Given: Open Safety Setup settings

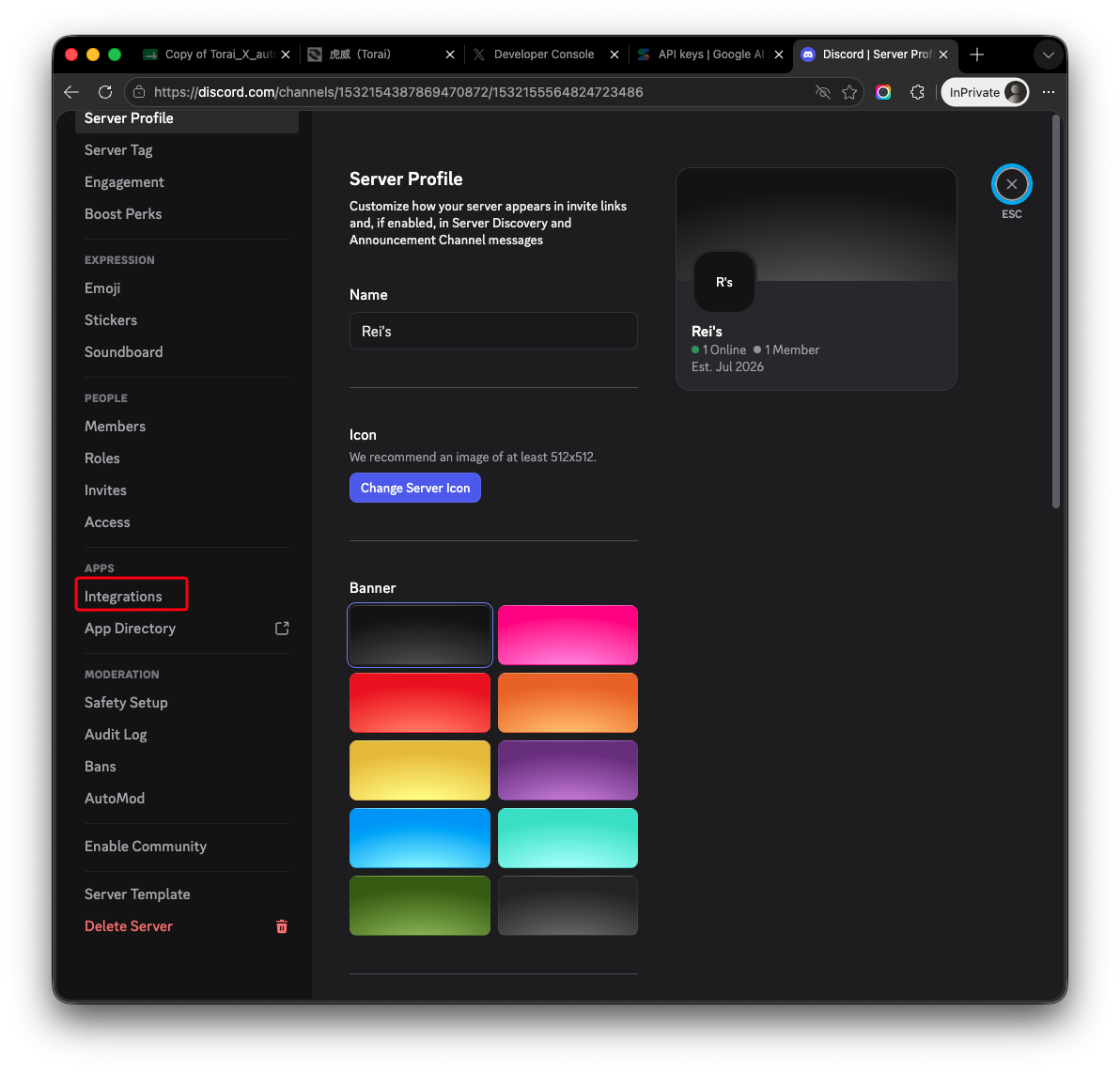Looking at the screenshot, I should click(186, 702).
